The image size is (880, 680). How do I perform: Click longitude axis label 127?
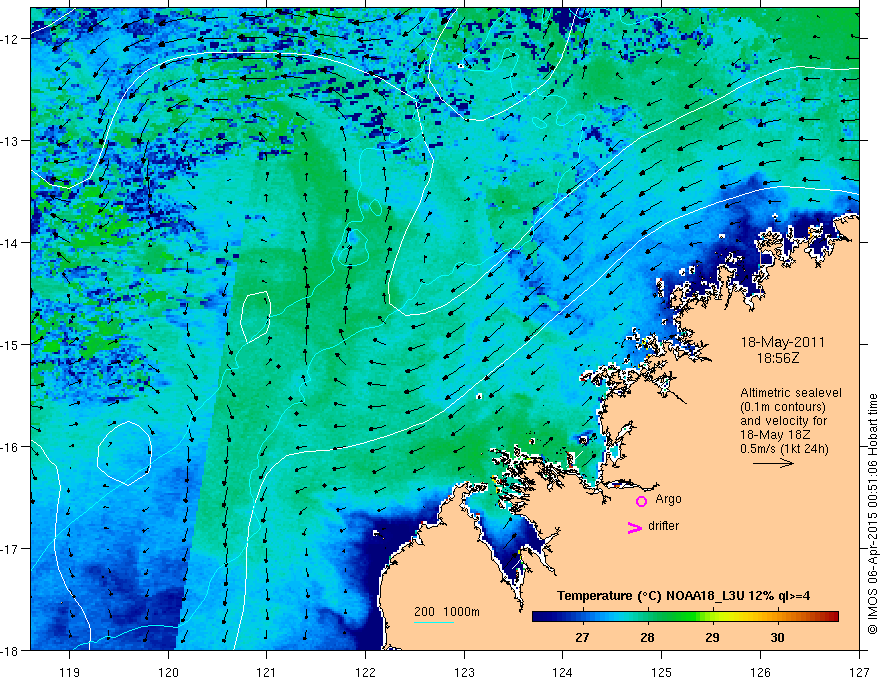point(859,672)
